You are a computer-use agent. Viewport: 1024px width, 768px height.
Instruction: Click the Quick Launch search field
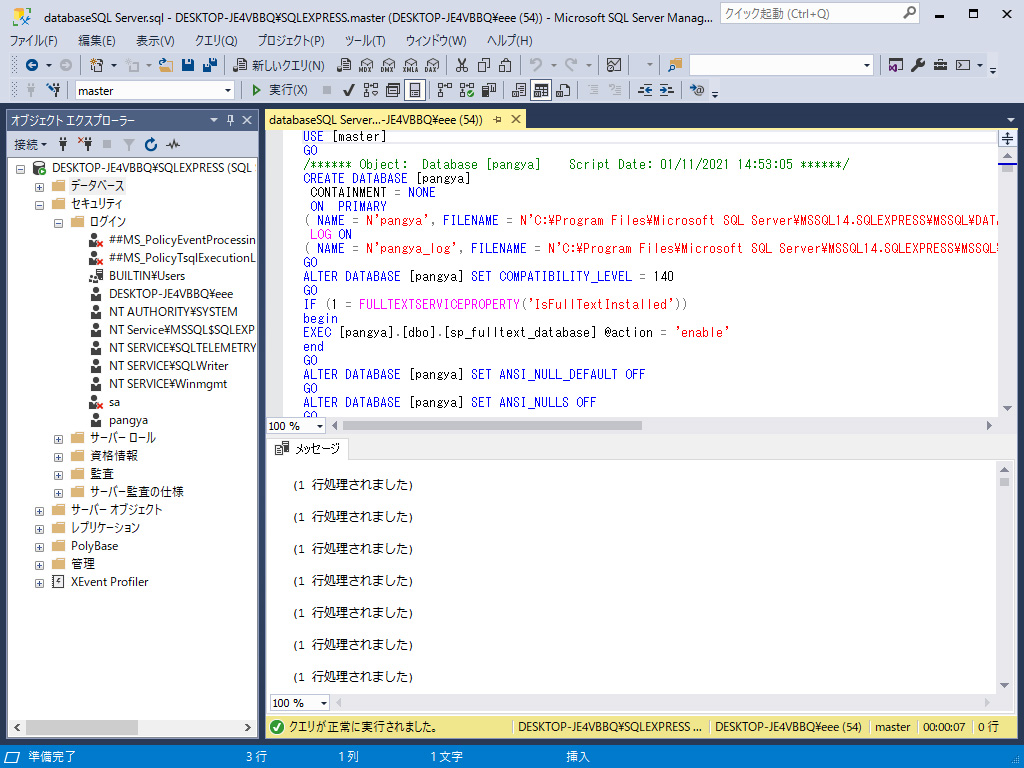pos(819,13)
